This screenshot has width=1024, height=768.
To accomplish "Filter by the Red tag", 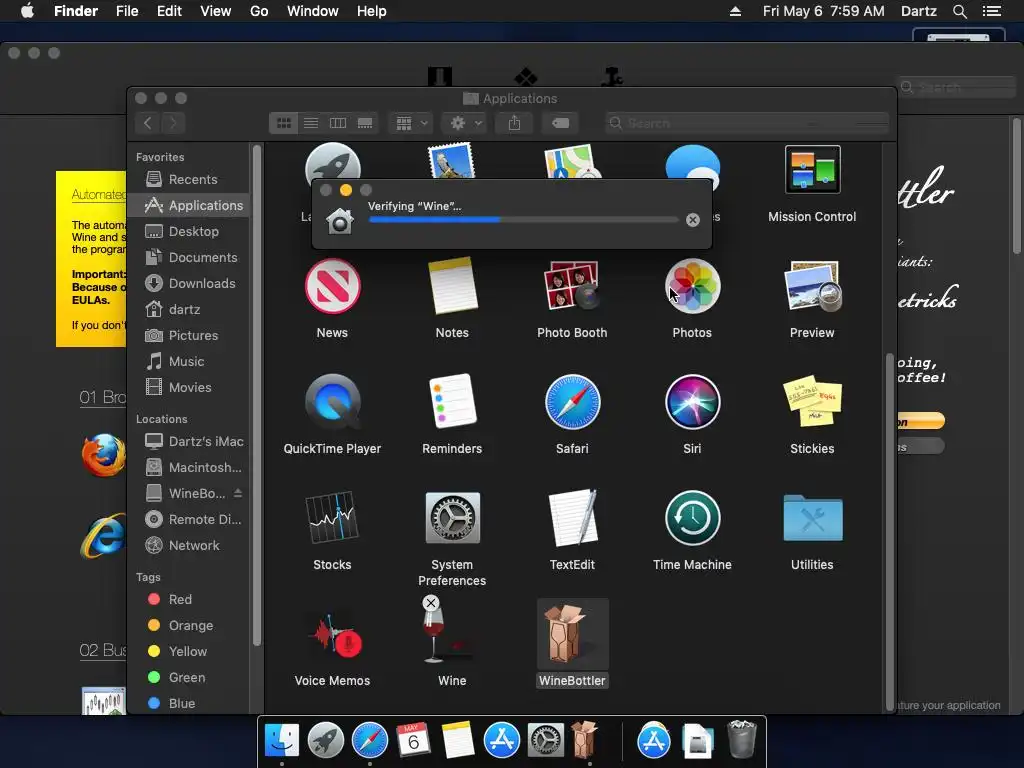I will [x=189, y=600].
